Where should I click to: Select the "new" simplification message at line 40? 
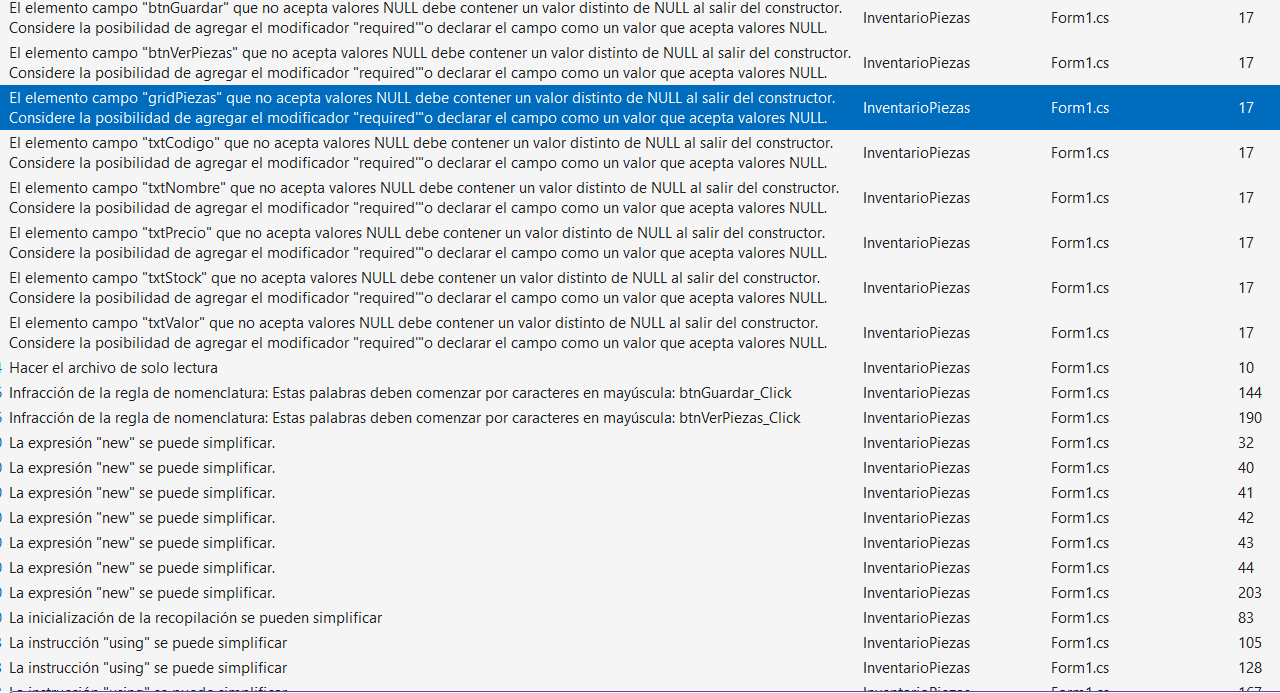click(x=142, y=468)
